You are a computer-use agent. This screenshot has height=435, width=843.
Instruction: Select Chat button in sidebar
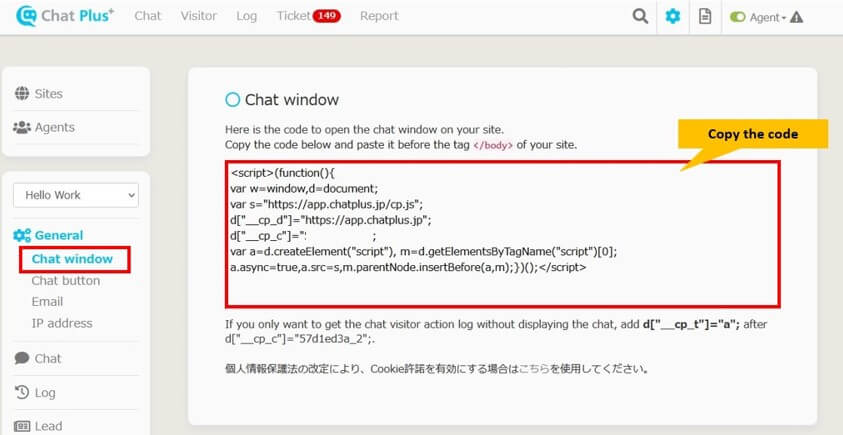coord(66,281)
